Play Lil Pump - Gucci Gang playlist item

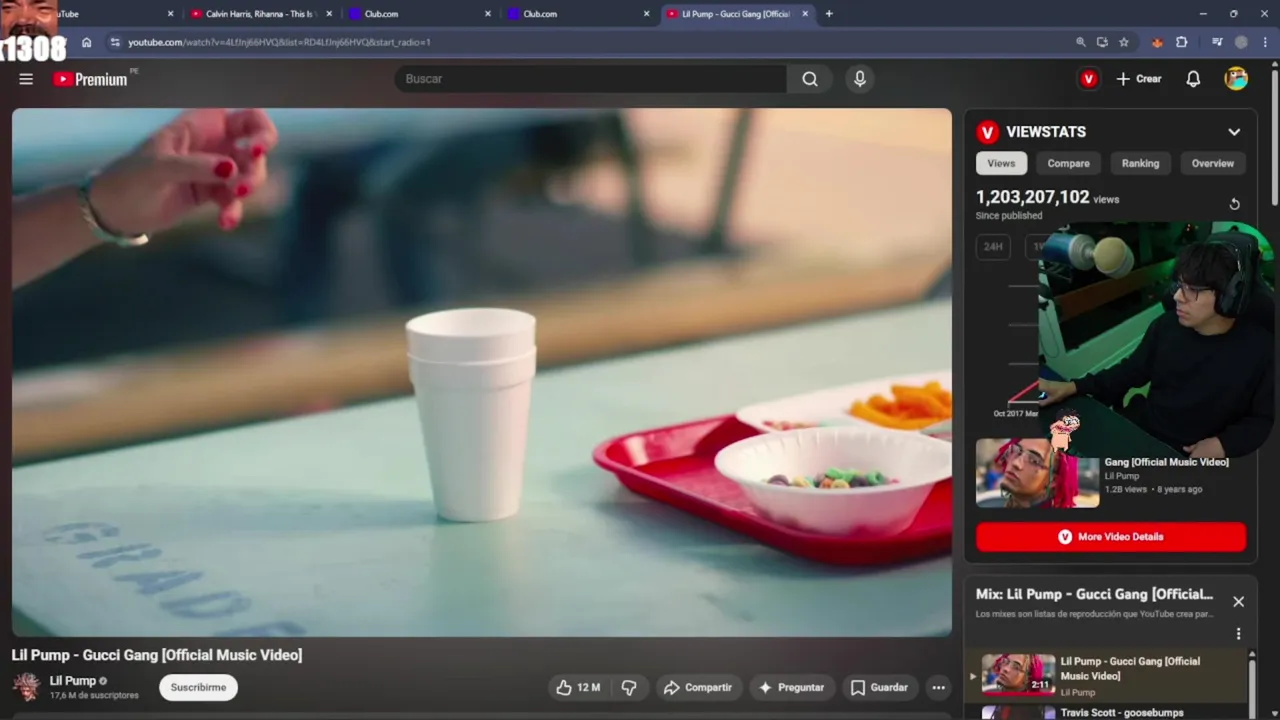pyautogui.click(x=1108, y=676)
